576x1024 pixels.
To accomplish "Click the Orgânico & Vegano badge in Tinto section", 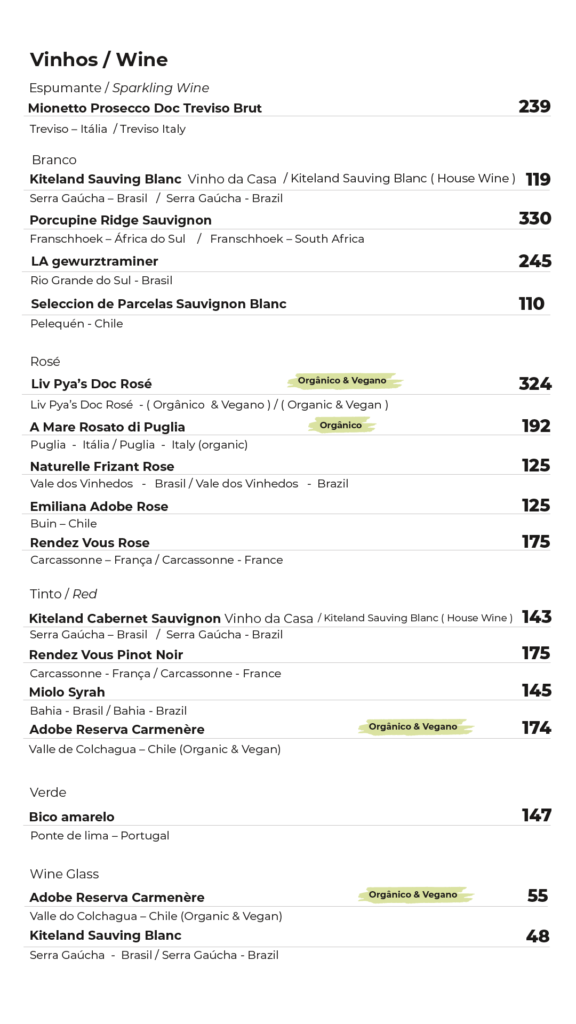I will coord(415,727).
